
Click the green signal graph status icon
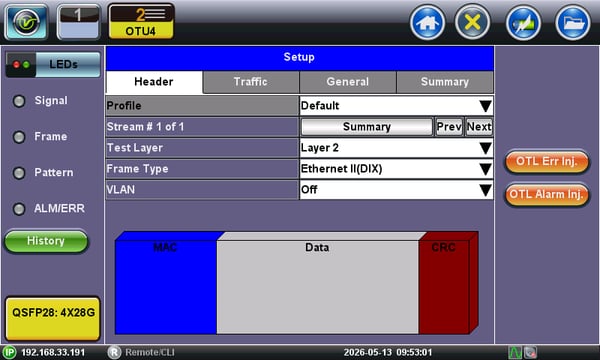pos(515,352)
